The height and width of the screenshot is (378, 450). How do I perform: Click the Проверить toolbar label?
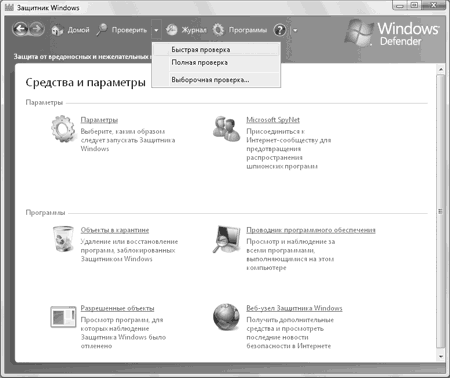pyautogui.click(x=129, y=30)
